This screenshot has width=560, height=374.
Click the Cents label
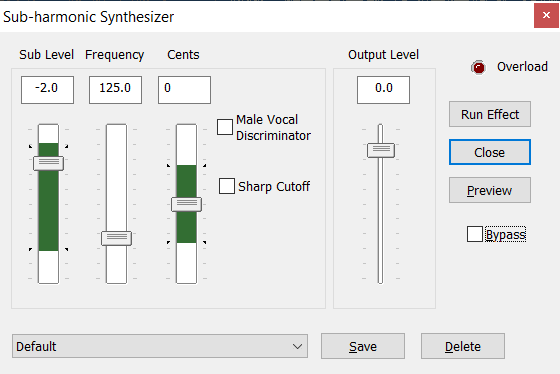click(x=183, y=55)
